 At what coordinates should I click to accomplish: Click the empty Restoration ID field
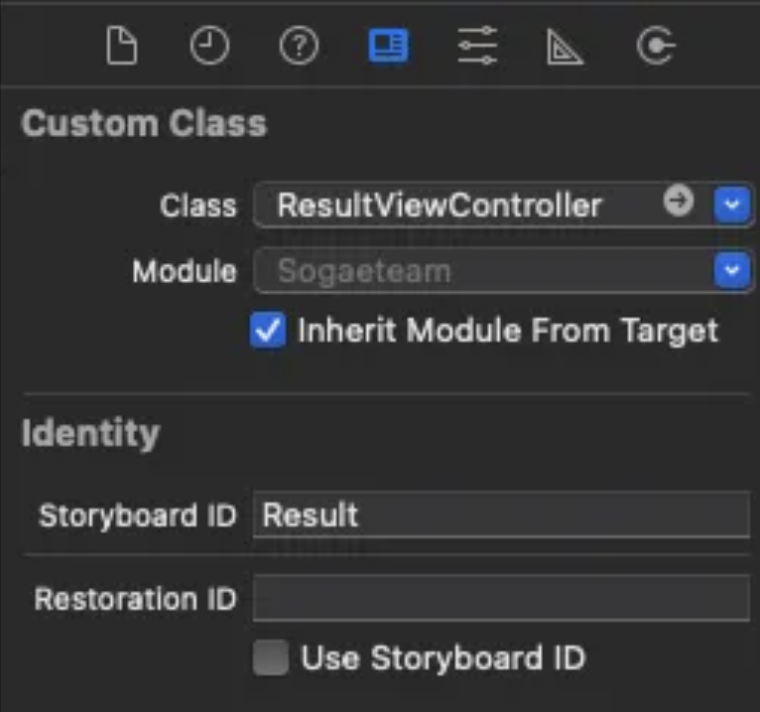(x=502, y=598)
